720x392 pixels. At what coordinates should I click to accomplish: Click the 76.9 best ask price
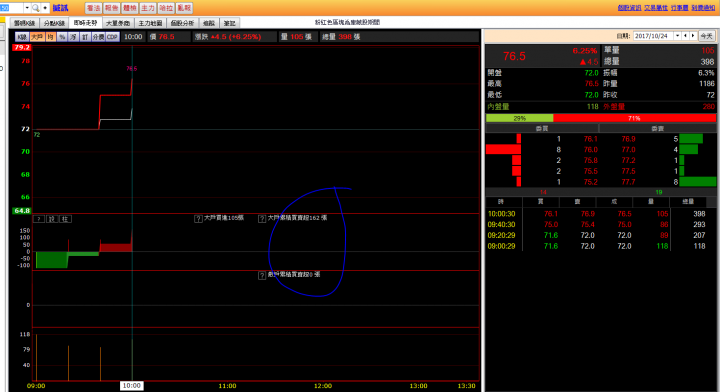tap(629, 139)
